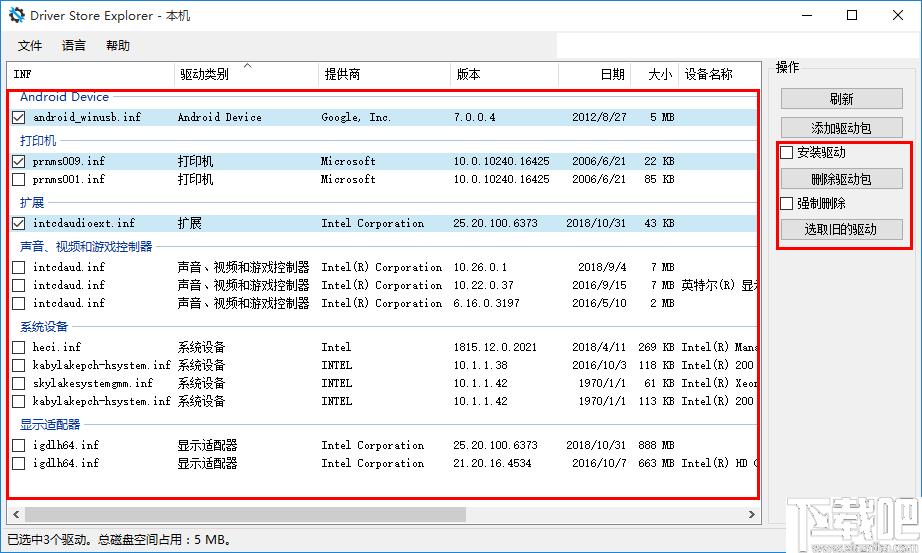Screen dimensions: 922x553
Task: Collapse the 显示适配器 group header
Action: click(50, 424)
